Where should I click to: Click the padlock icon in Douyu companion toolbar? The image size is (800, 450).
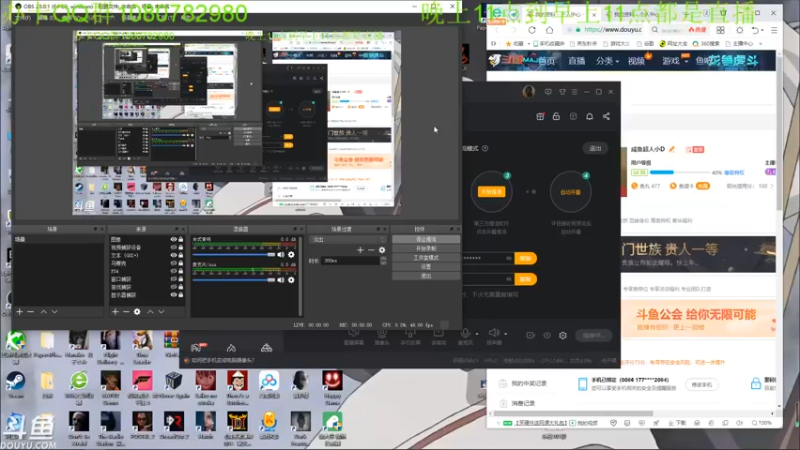(x=557, y=116)
